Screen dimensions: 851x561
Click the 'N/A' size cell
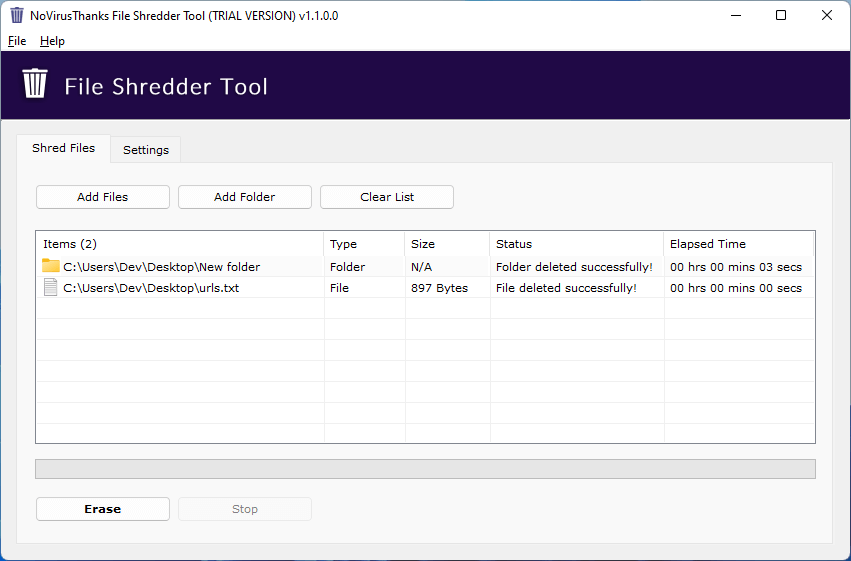pyautogui.click(x=422, y=267)
